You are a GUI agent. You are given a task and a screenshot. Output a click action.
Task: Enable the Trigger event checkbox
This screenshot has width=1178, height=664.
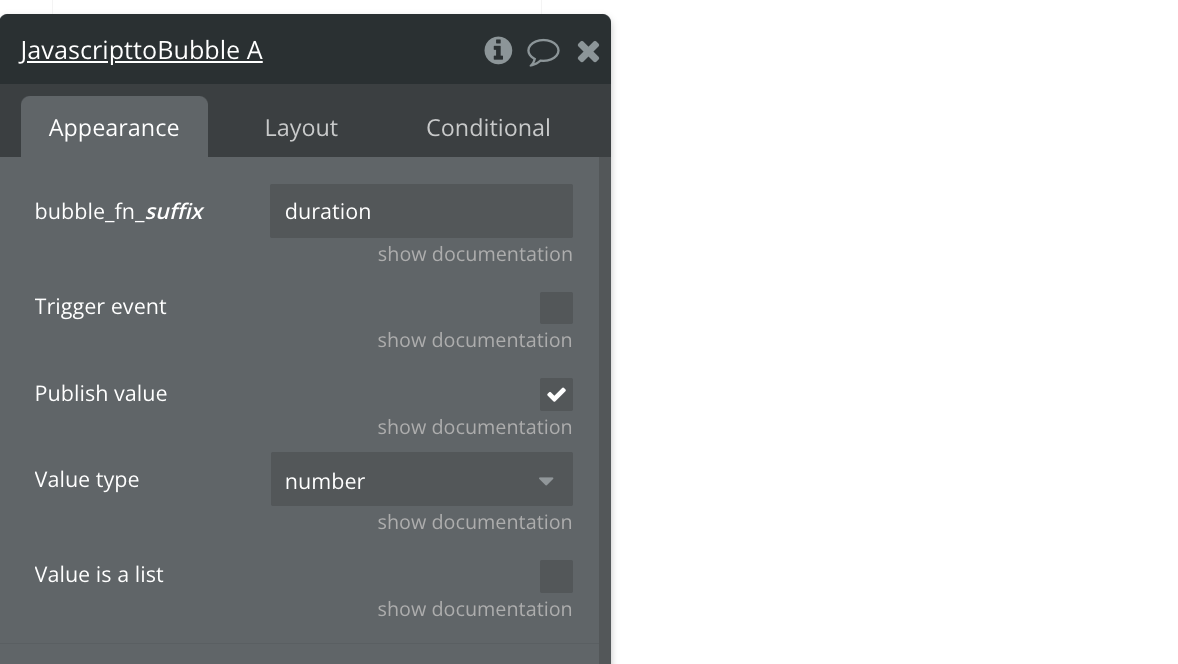tap(556, 308)
